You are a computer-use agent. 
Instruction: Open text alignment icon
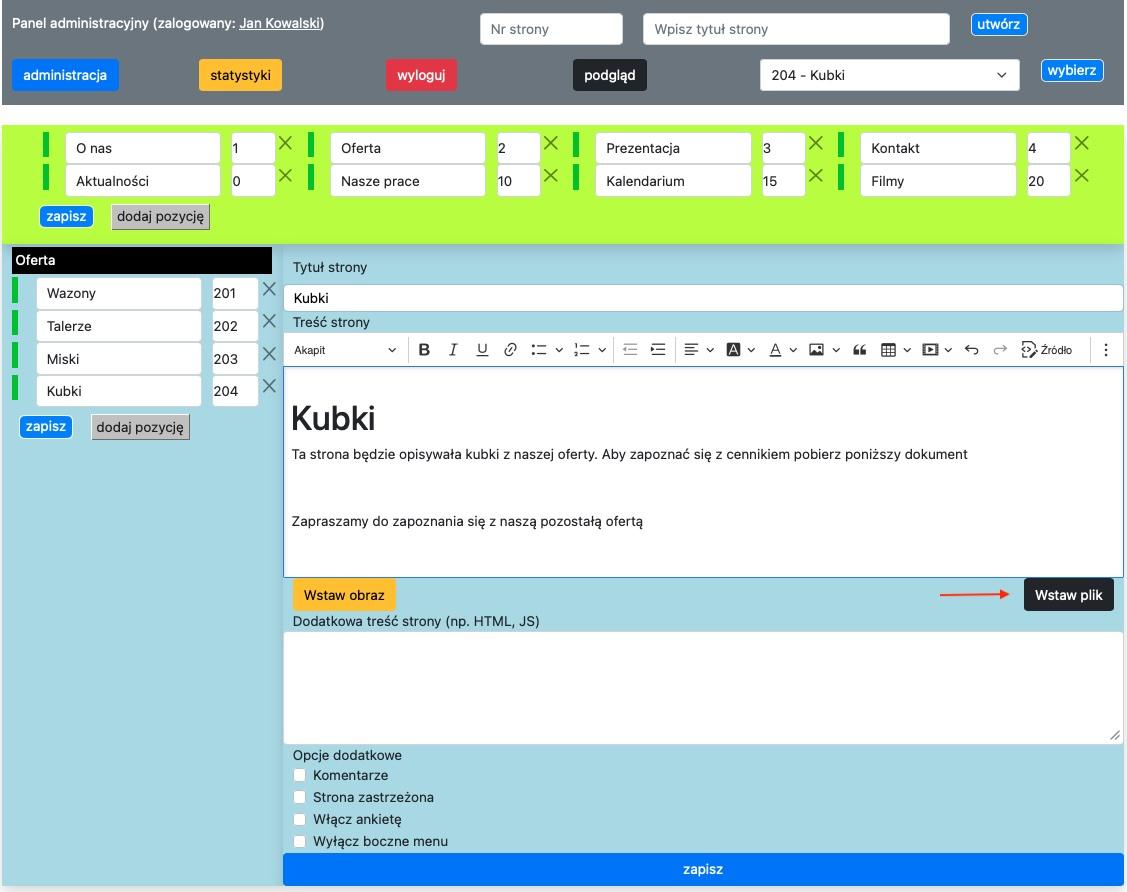coord(691,350)
